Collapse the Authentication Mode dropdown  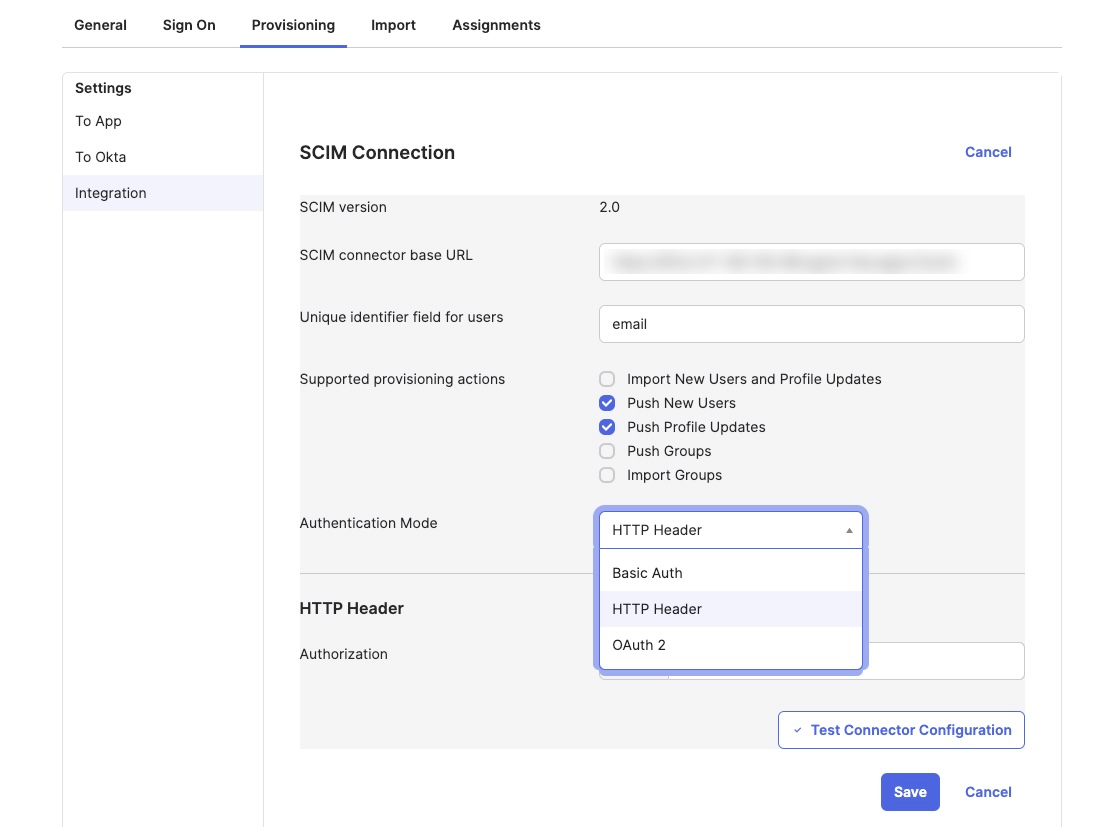click(730, 530)
